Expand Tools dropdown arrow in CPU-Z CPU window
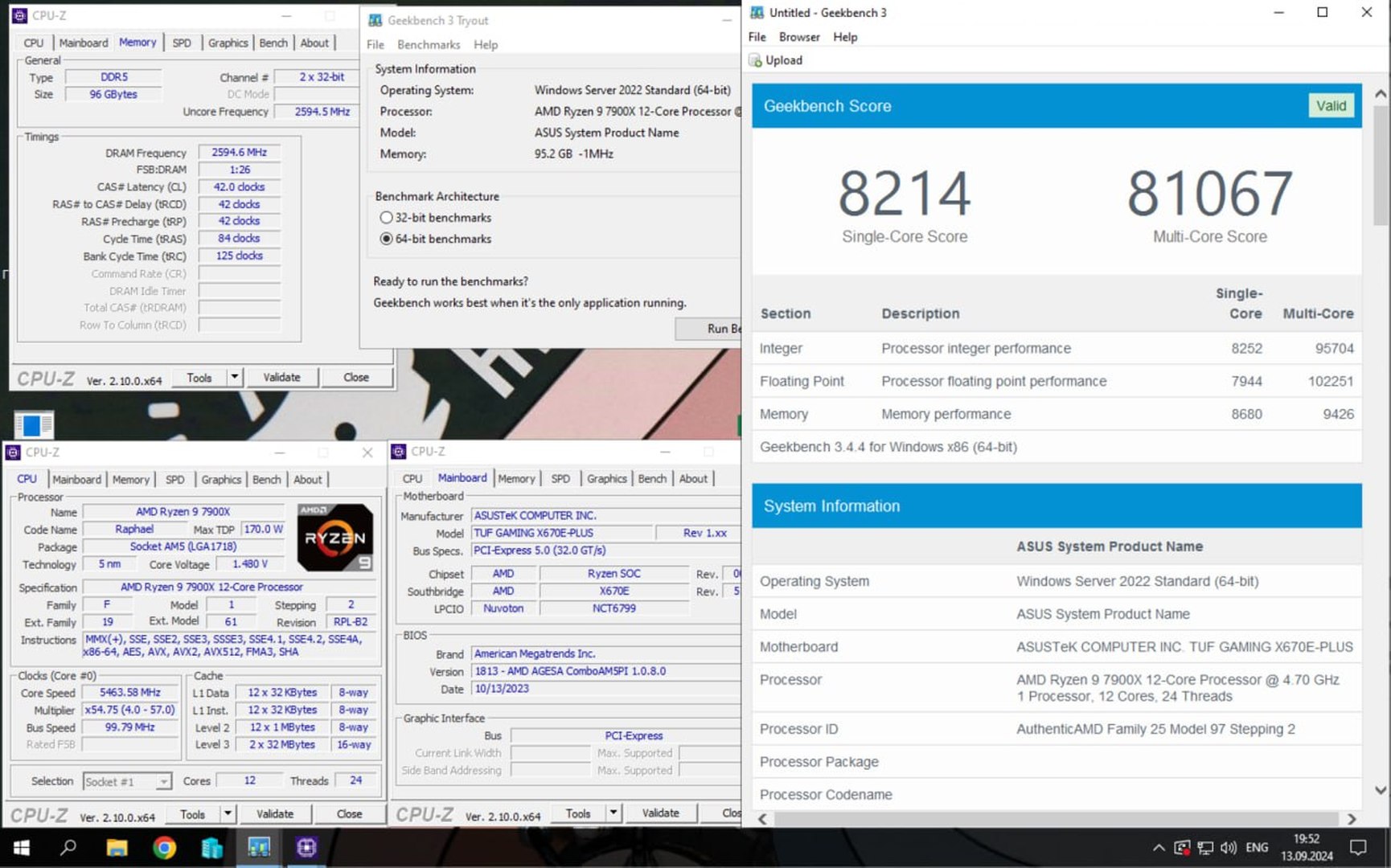 [228, 814]
